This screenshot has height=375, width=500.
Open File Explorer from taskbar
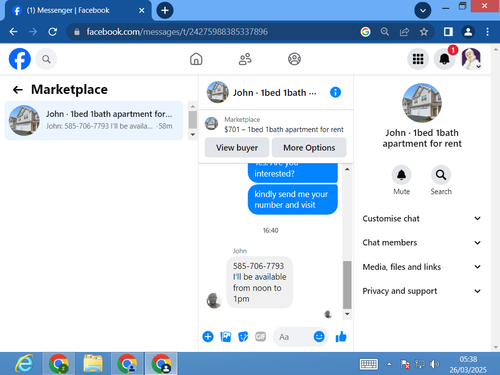pos(93,364)
